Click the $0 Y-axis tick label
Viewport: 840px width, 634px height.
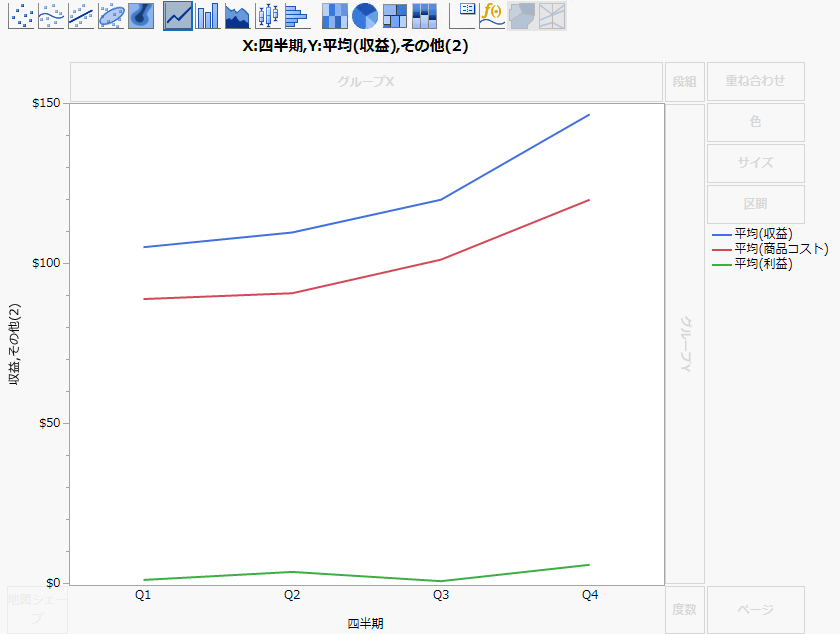(53, 583)
